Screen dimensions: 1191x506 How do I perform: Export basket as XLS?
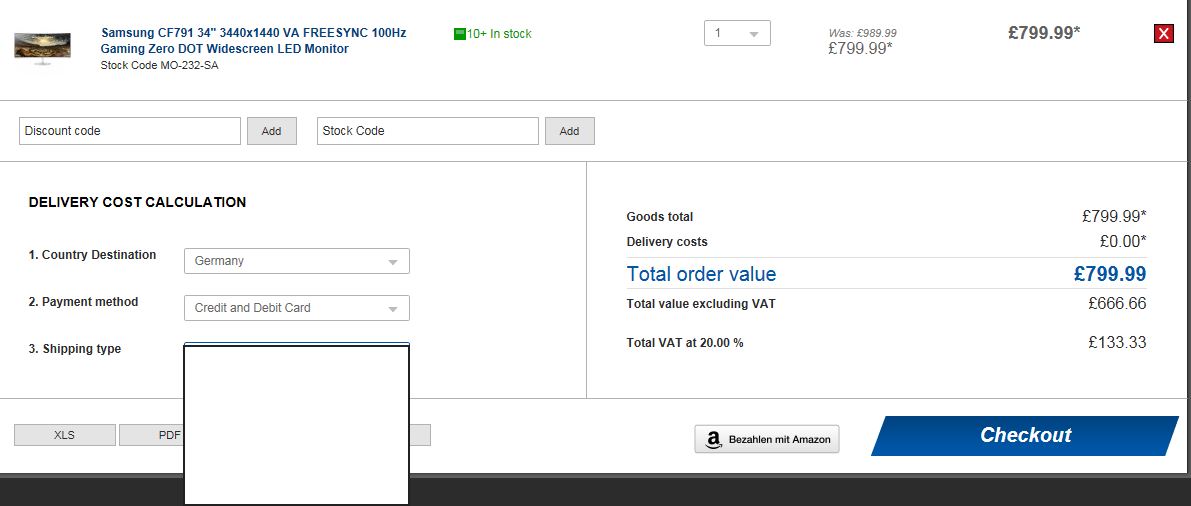(65, 435)
